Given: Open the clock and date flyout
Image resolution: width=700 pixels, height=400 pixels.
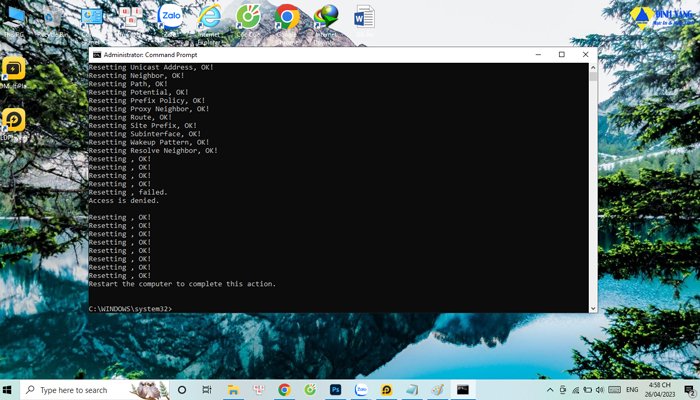Looking at the screenshot, I should click(662, 389).
